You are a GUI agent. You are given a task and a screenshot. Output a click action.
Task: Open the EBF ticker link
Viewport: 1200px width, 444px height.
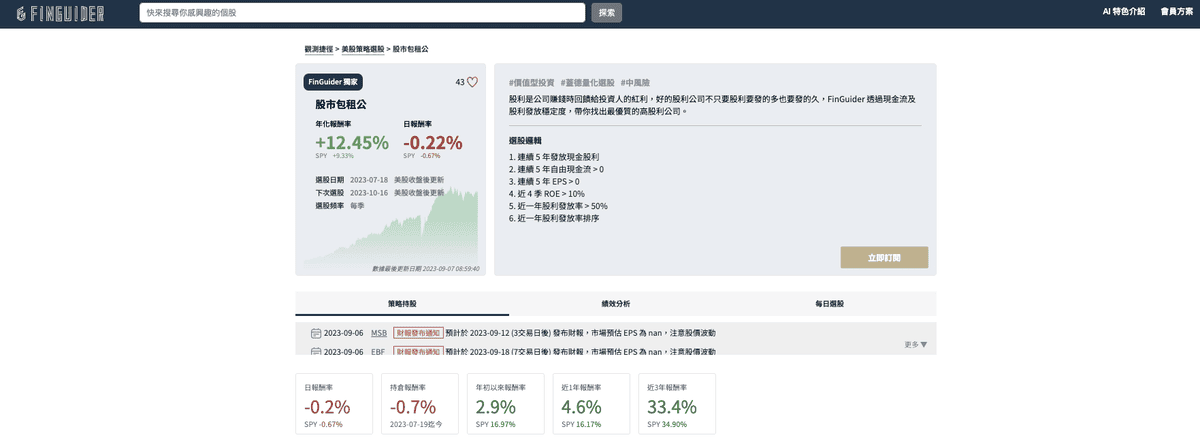[x=378, y=352]
